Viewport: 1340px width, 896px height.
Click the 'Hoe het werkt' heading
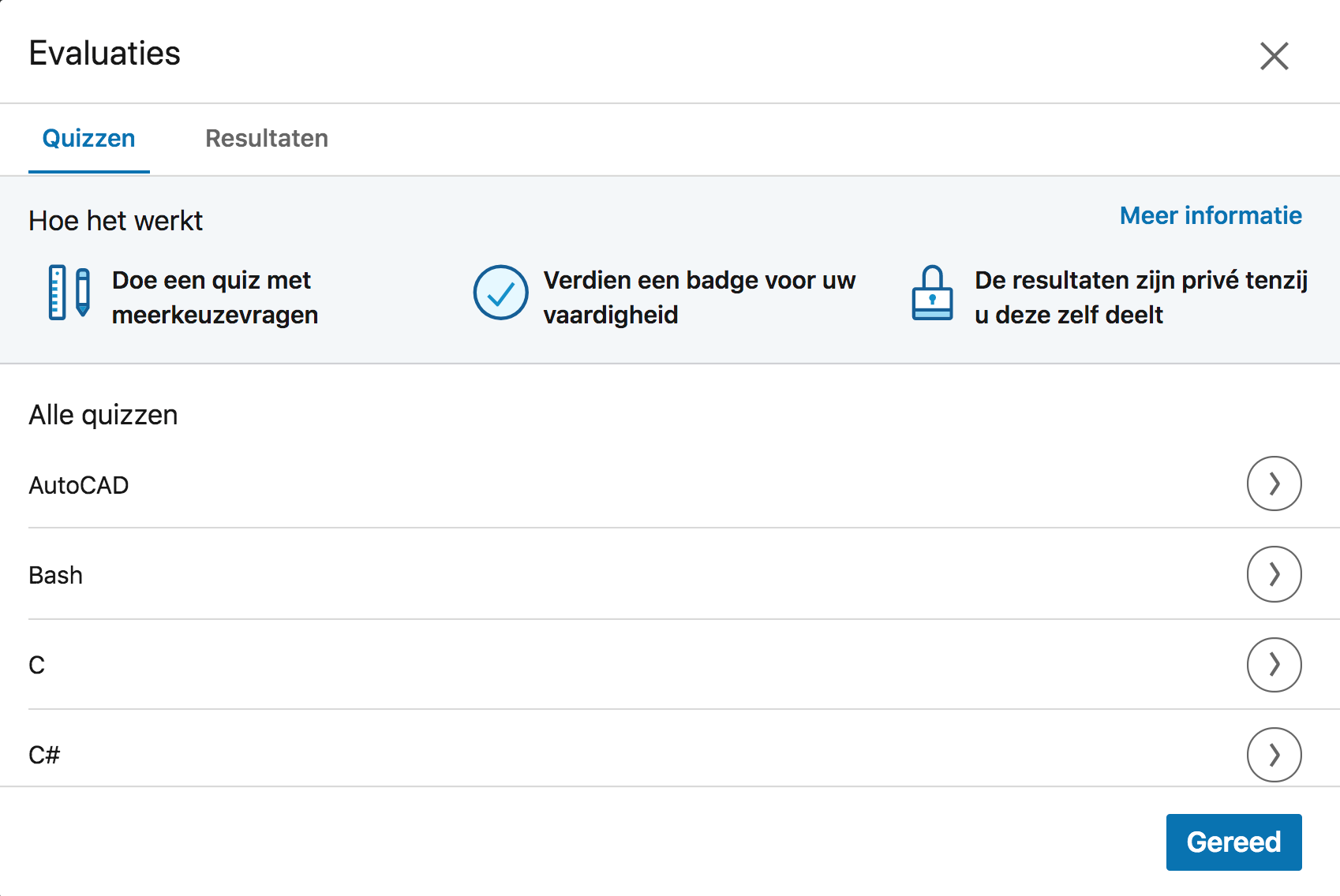tap(116, 221)
